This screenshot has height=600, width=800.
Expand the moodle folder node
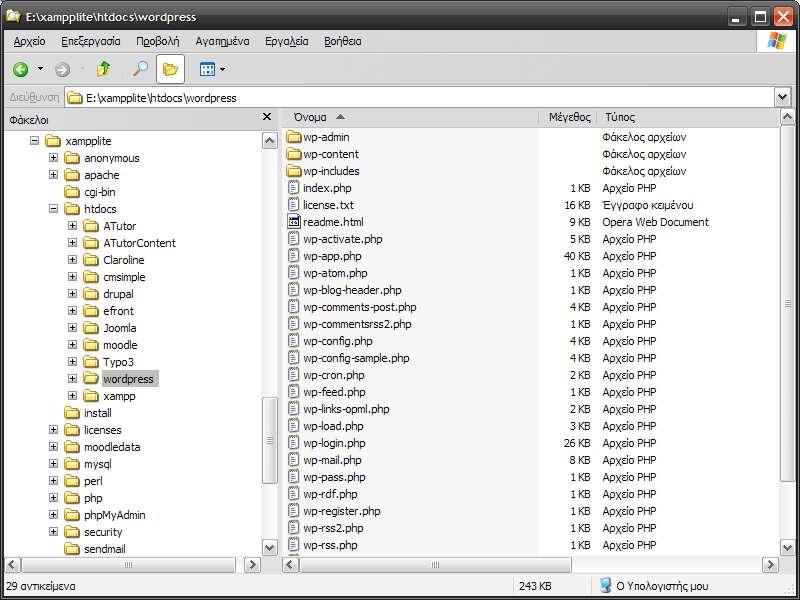pyautogui.click(x=72, y=345)
